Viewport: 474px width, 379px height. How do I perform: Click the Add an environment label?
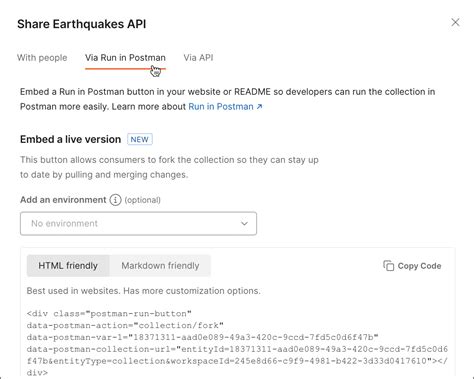[x=63, y=200]
